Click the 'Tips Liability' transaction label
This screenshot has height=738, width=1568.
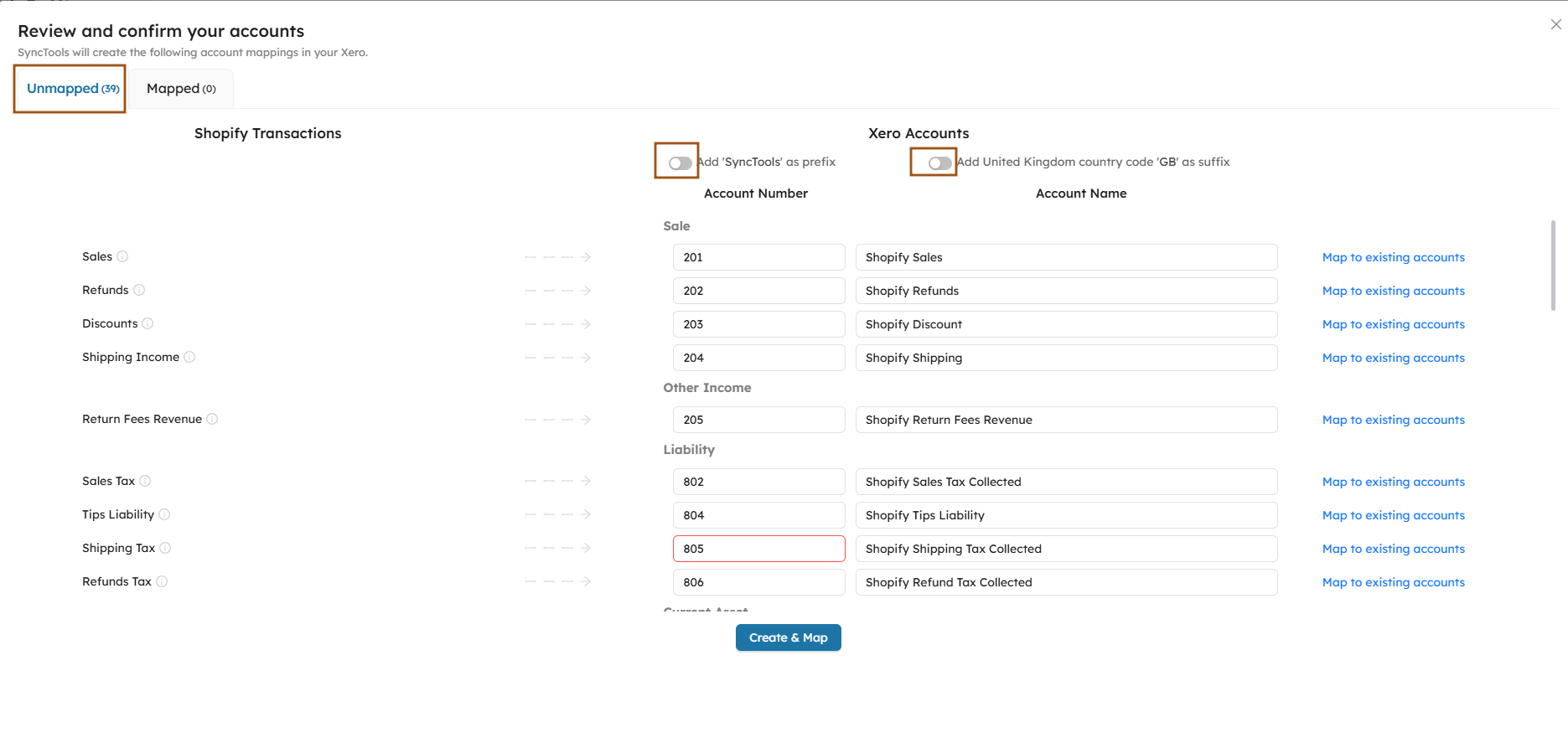tap(118, 514)
